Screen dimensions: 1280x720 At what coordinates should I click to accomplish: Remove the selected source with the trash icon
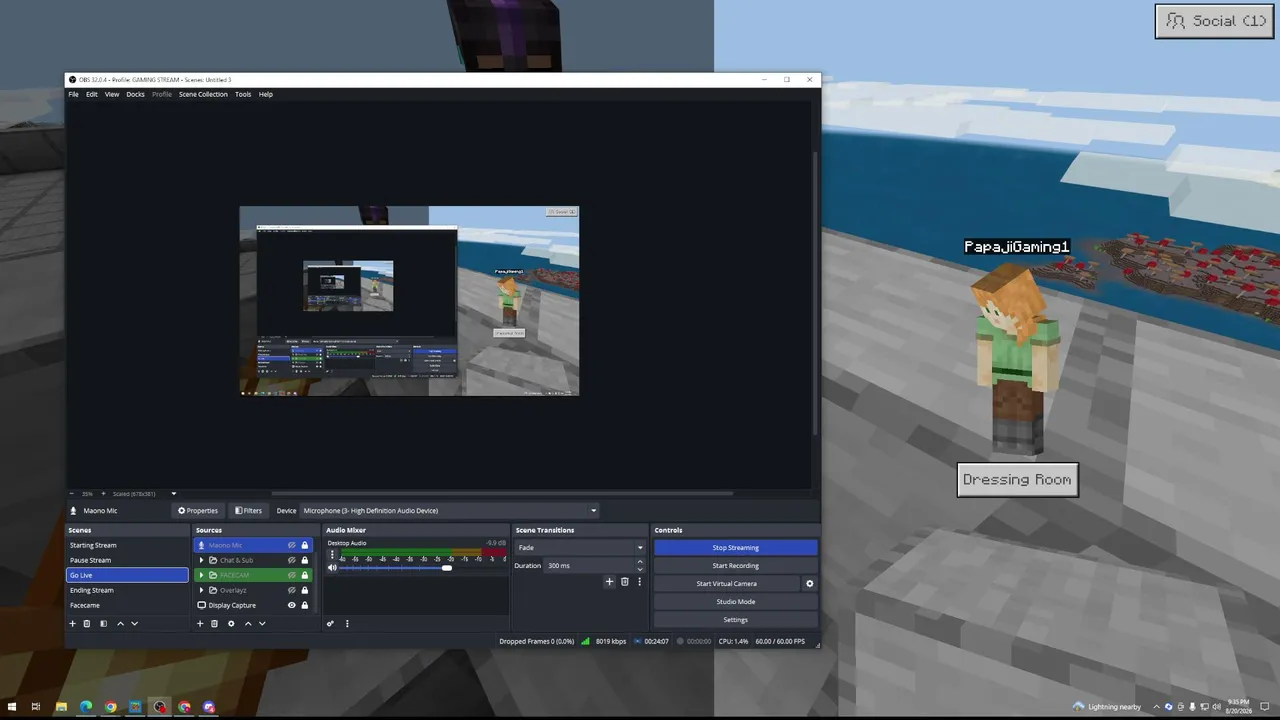(x=214, y=624)
